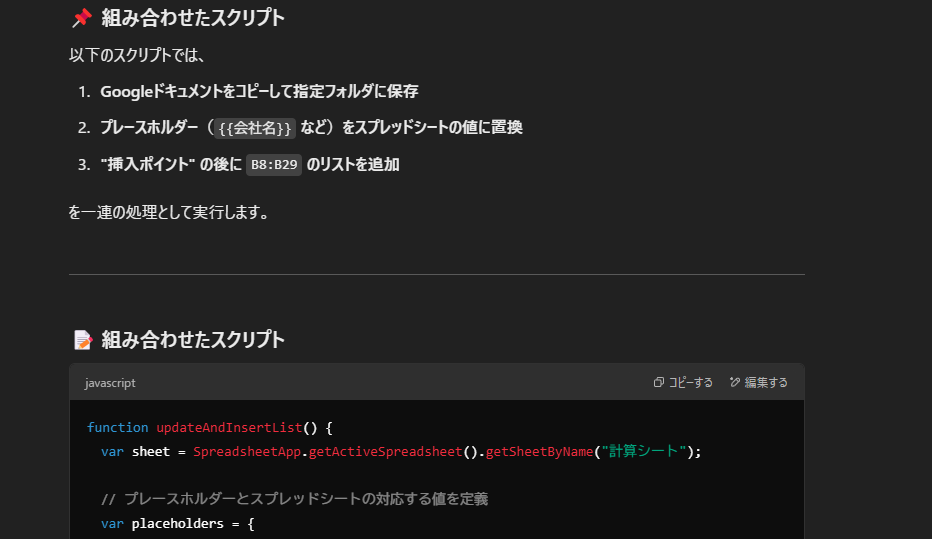Click the red pushpin emoji by top heading
This screenshot has width=932, height=539.
click(82, 18)
